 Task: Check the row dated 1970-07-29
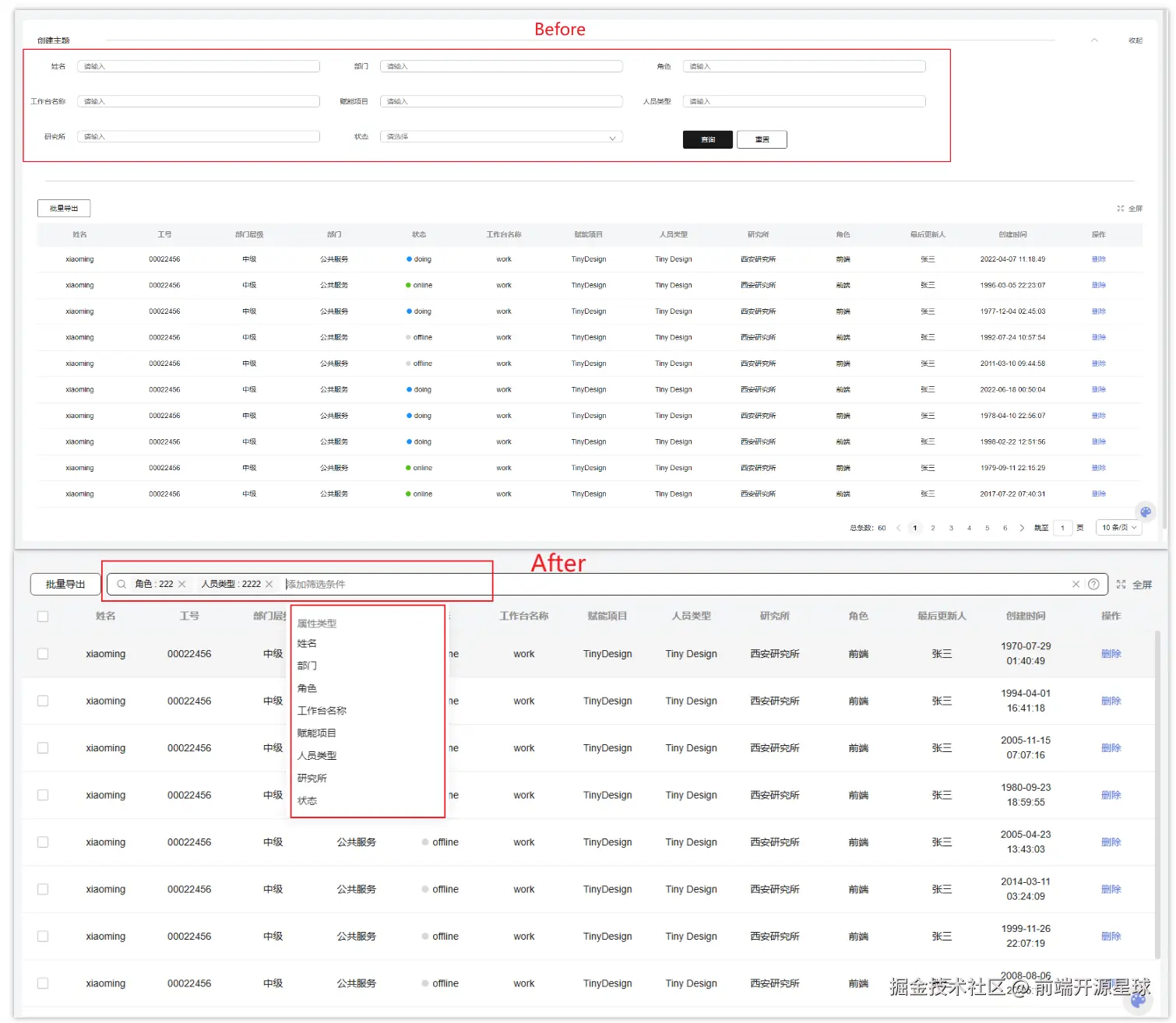[x=43, y=654]
